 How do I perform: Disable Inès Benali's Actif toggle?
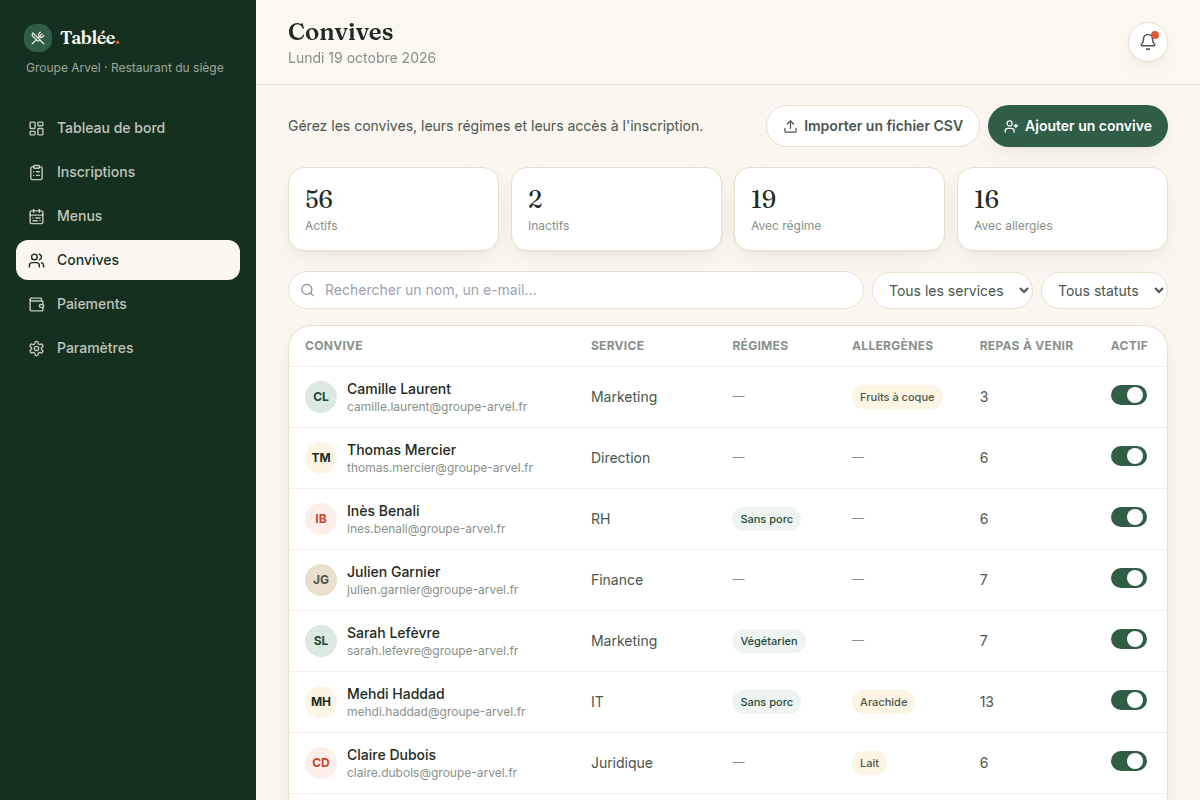pos(1129,517)
